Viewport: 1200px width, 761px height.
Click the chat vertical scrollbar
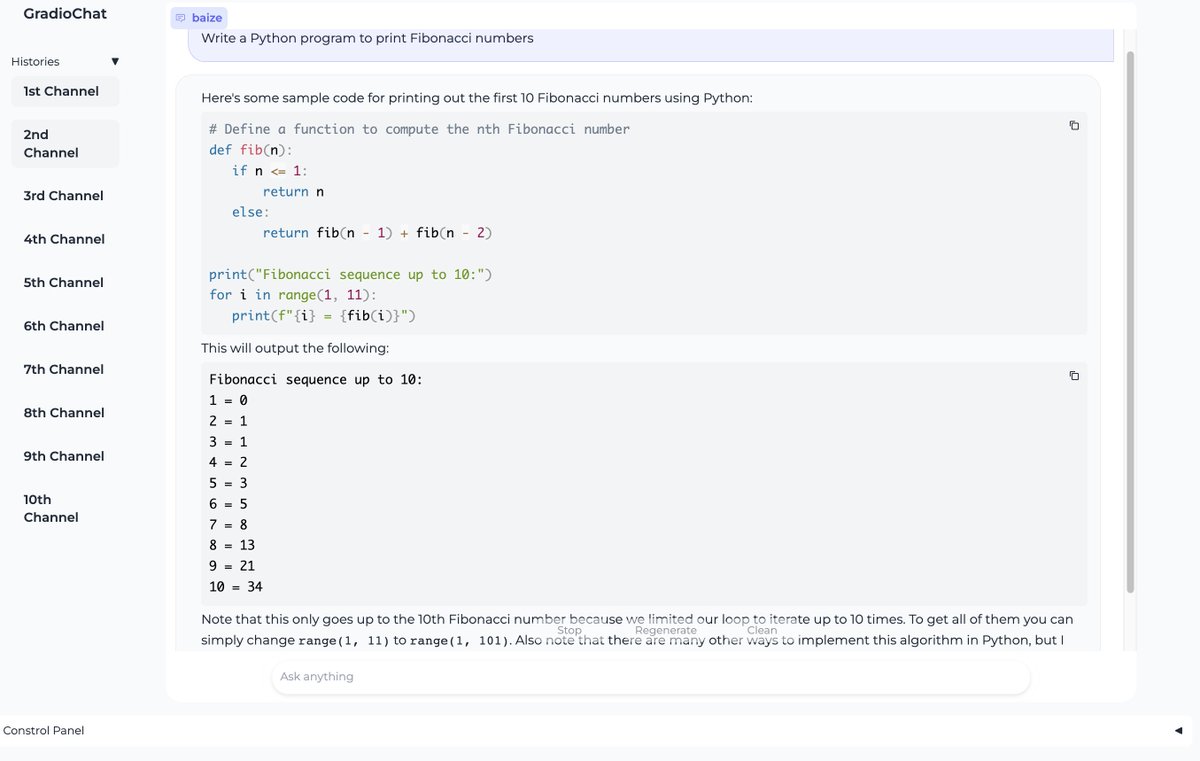click(1131, 320)
